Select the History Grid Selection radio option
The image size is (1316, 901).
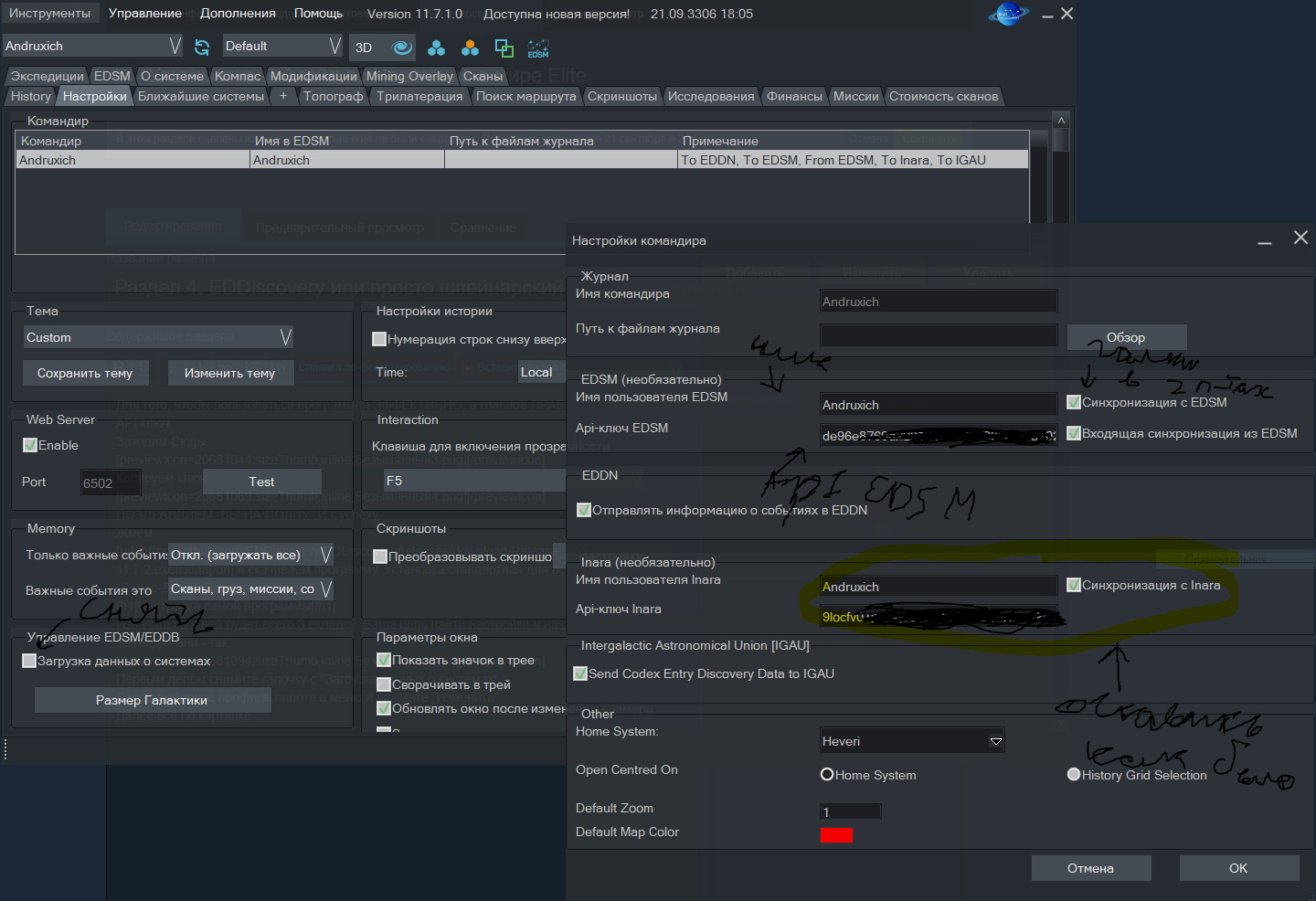(x=1074, y=775)
